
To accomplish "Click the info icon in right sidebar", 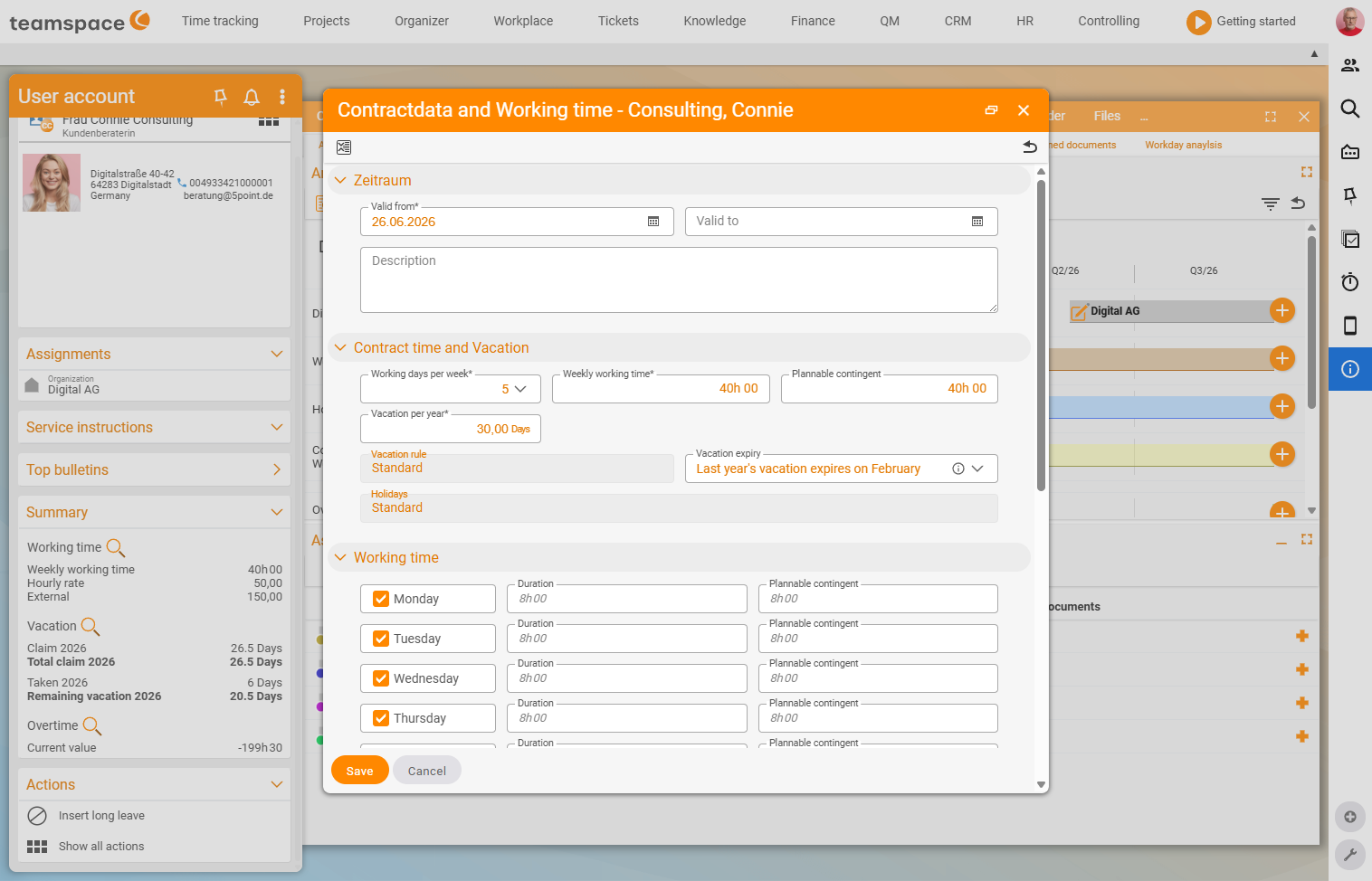I will (x=1350, y=369).
